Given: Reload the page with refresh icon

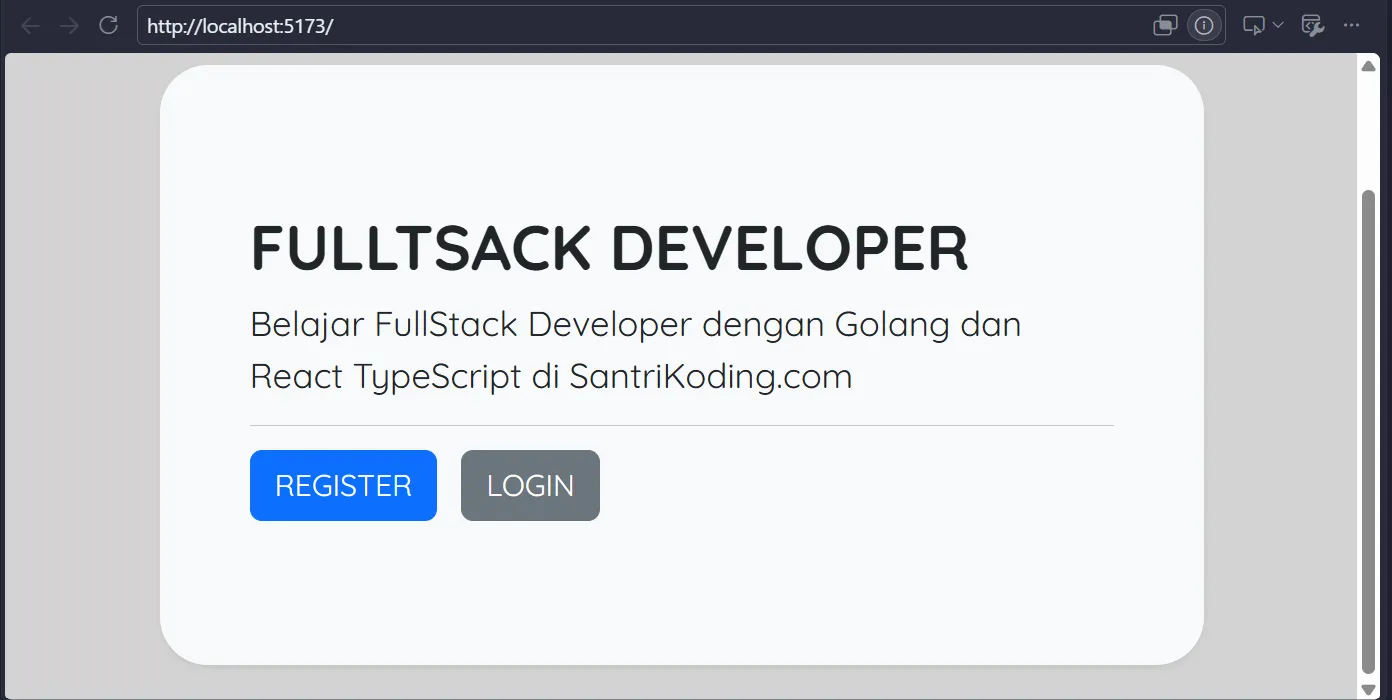Looking at the screenshot, I should [x=108, y=25].
